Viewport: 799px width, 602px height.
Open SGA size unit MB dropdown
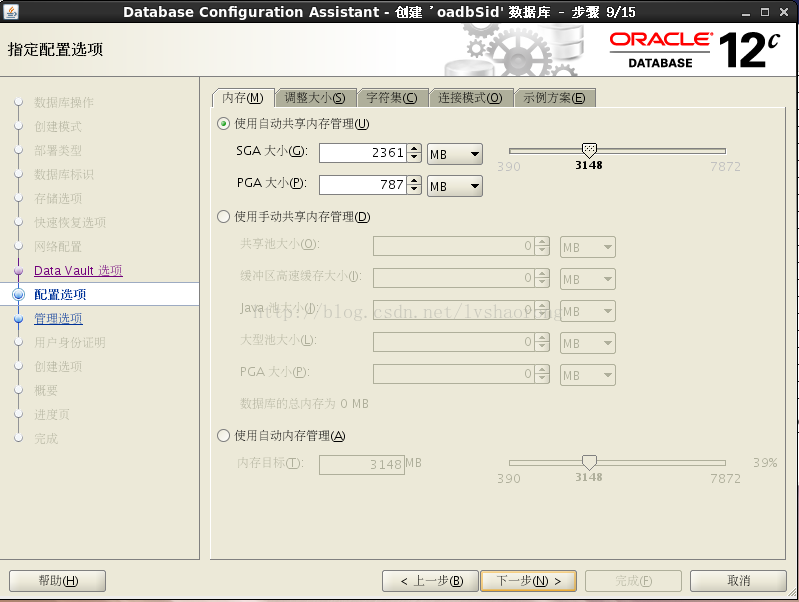[455, 153]
